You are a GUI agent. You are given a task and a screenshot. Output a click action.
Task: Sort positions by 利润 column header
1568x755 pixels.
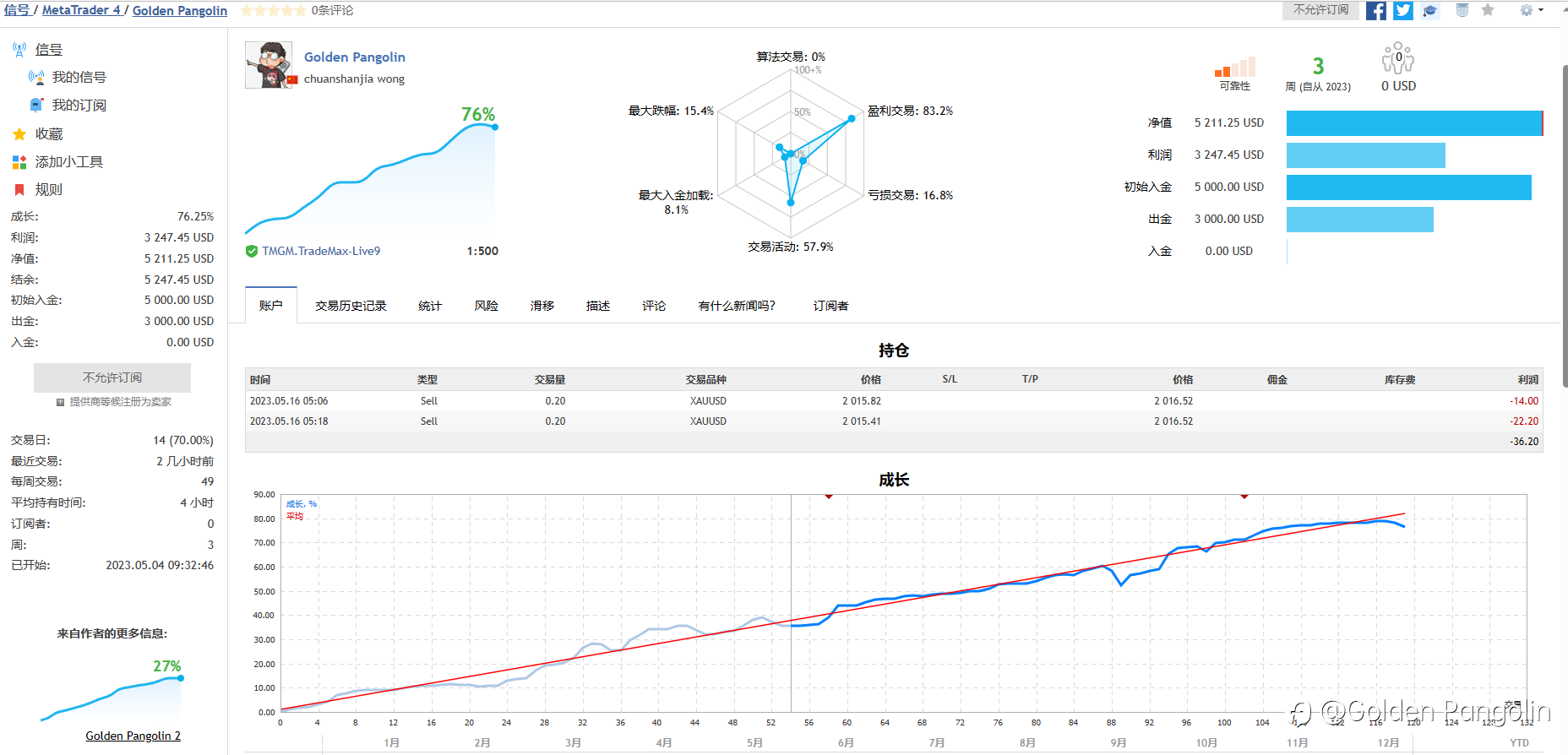1528,380
